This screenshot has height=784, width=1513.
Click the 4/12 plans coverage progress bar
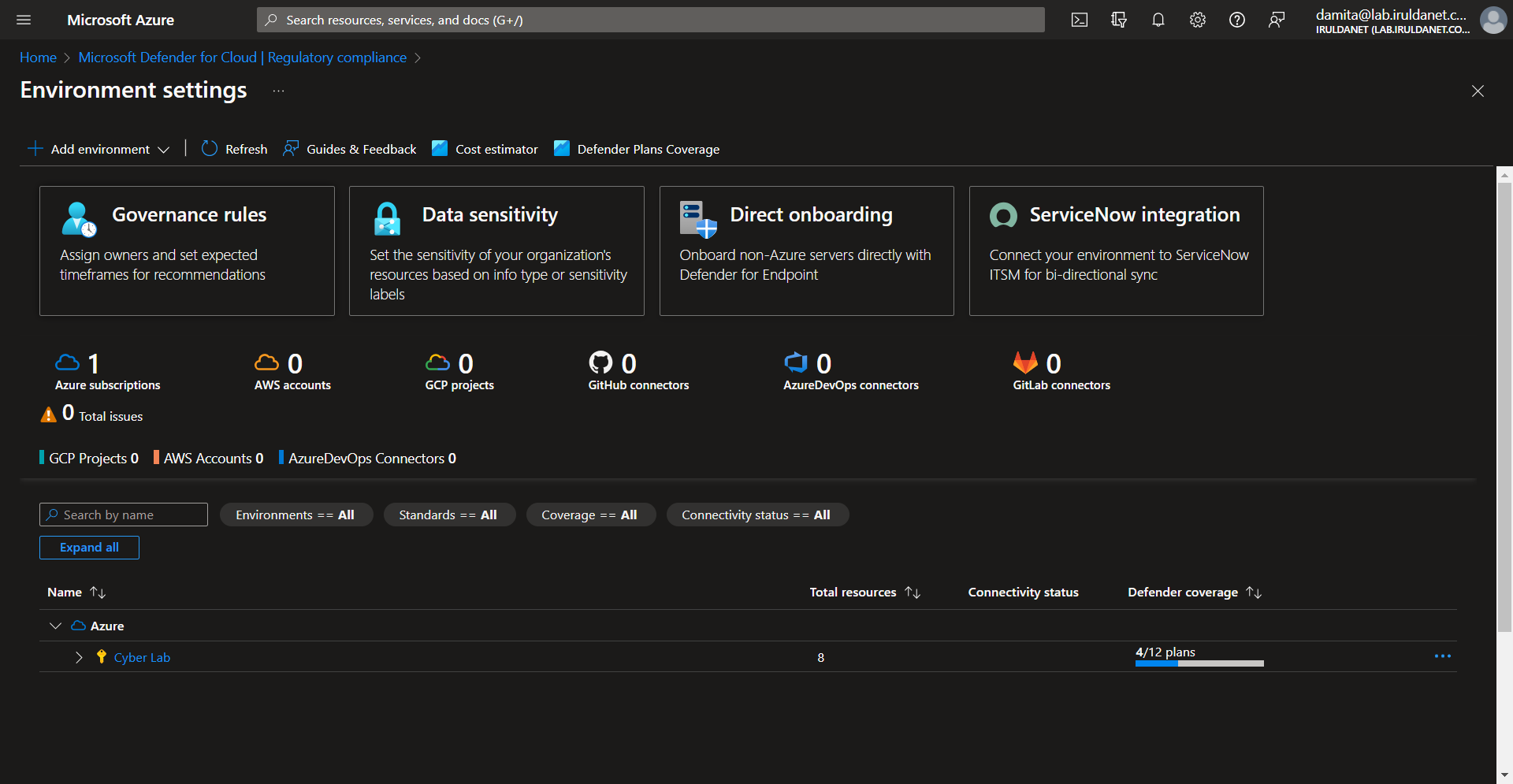pyautogui.click(x=1199, y=663)
